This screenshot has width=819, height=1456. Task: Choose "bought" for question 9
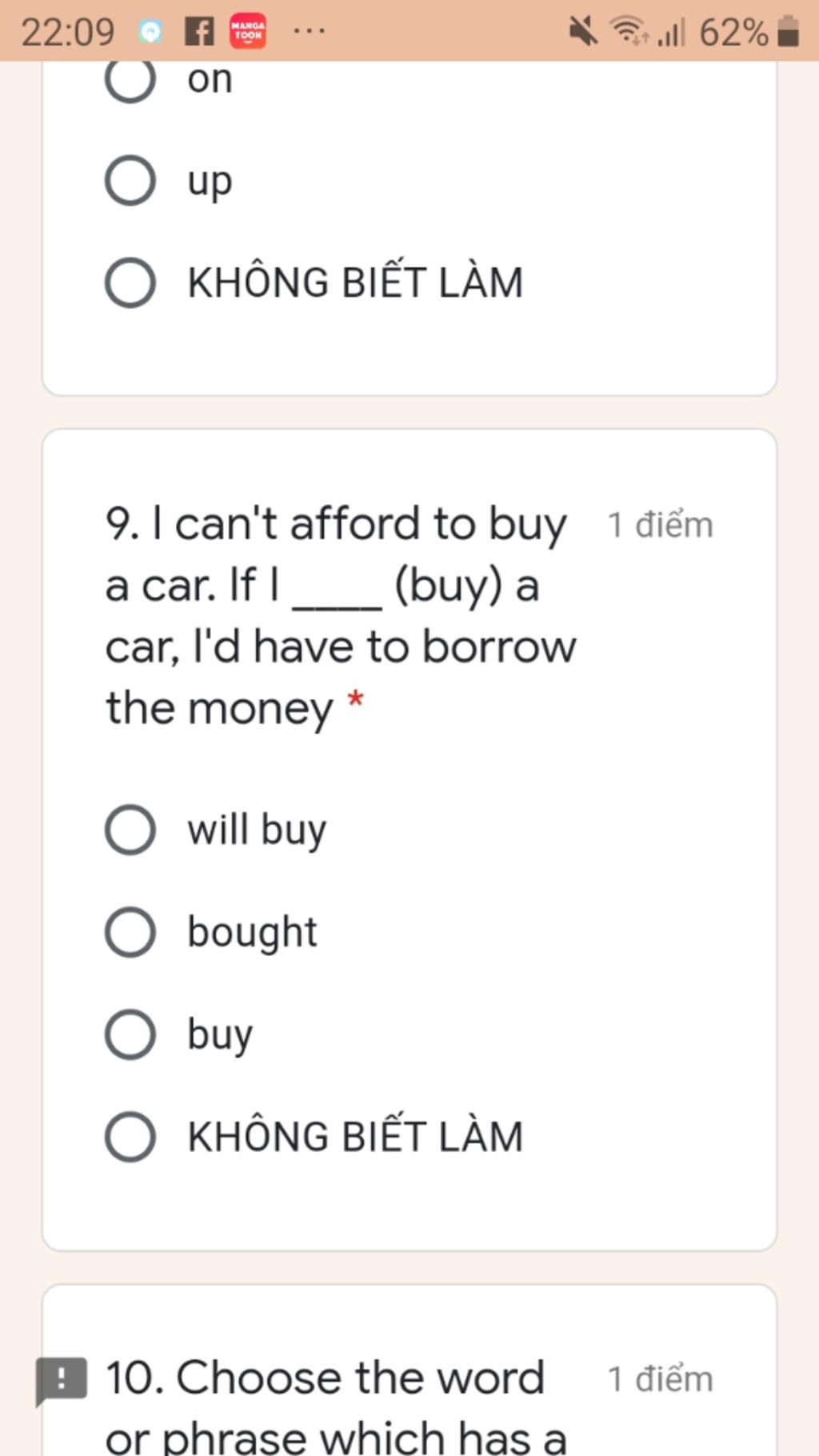[130, 932]
